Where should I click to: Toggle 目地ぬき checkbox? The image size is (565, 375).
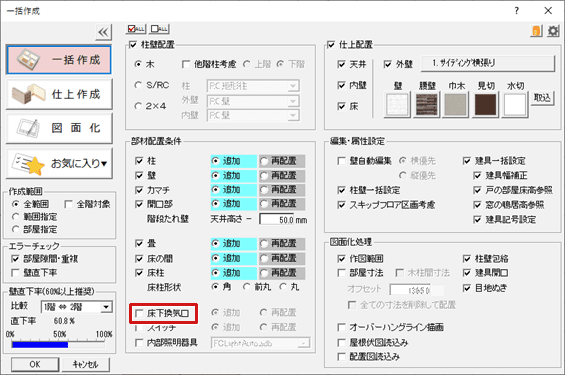click(x=467, y=288)
